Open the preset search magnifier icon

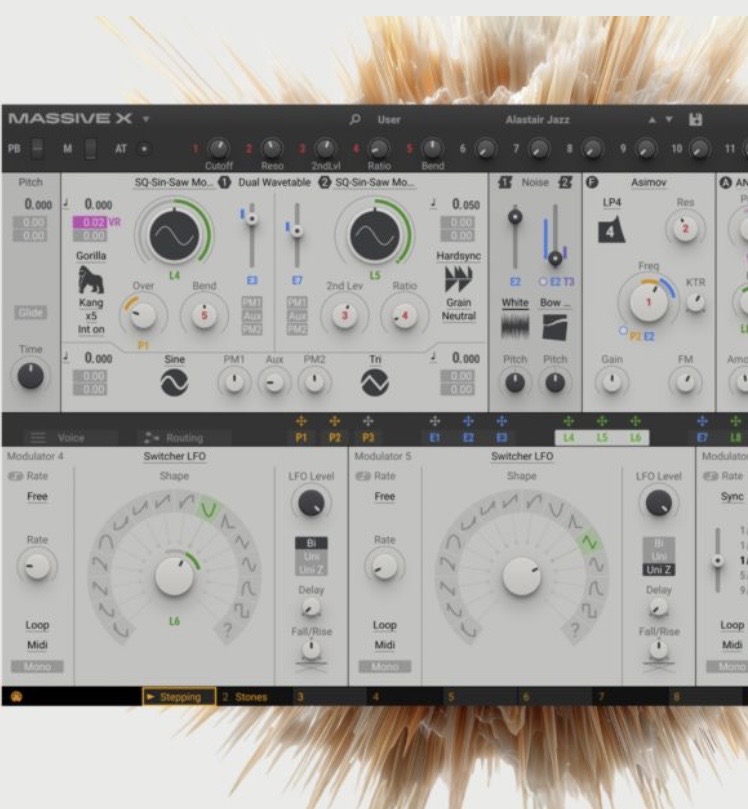pyautogui.click(x=354, y=119)
